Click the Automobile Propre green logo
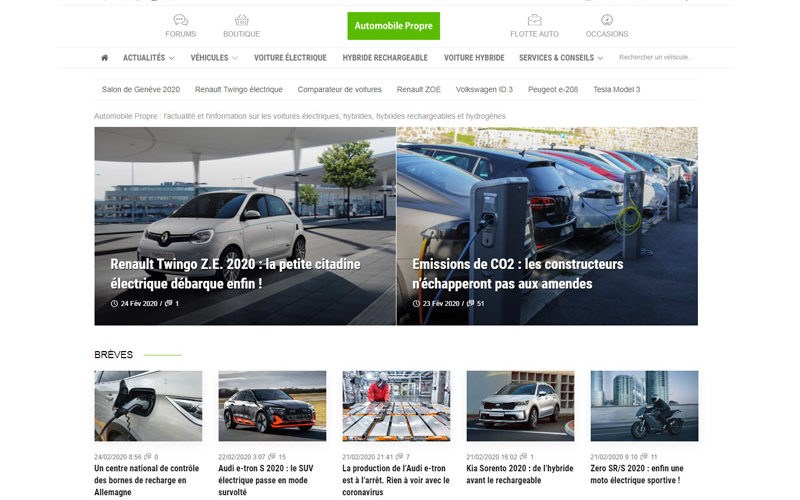The height and width of the screenshot is (500, 800). [393, 26]
